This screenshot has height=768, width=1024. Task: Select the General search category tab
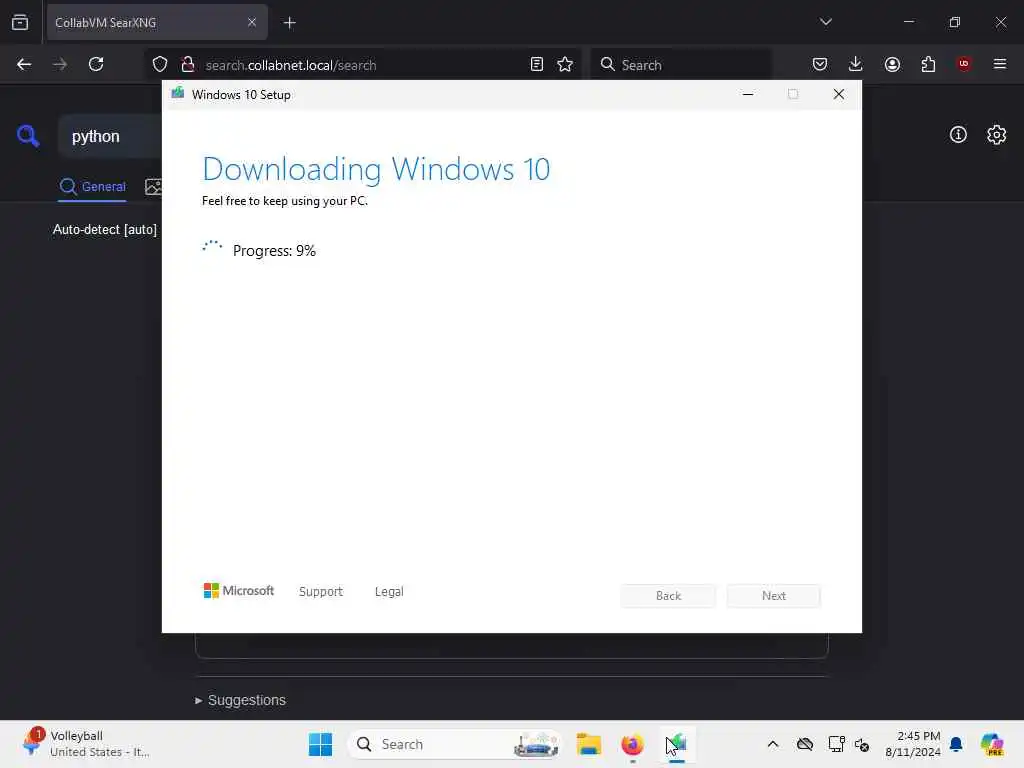(92, 187)
